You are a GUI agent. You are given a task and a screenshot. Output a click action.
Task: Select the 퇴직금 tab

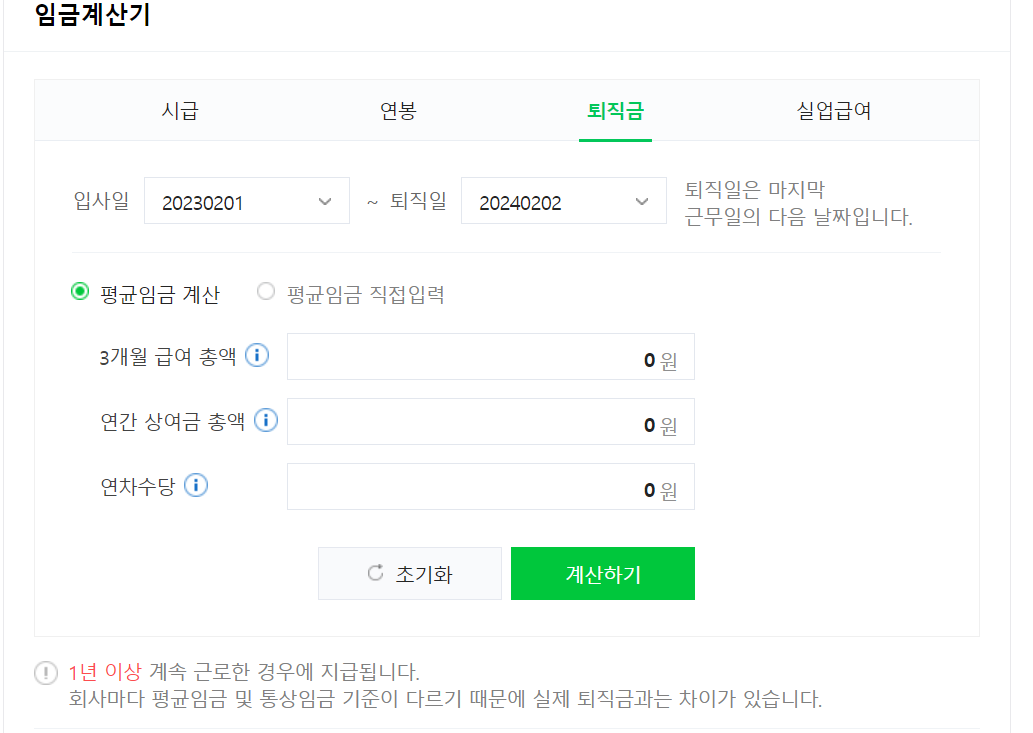point(615,111)
